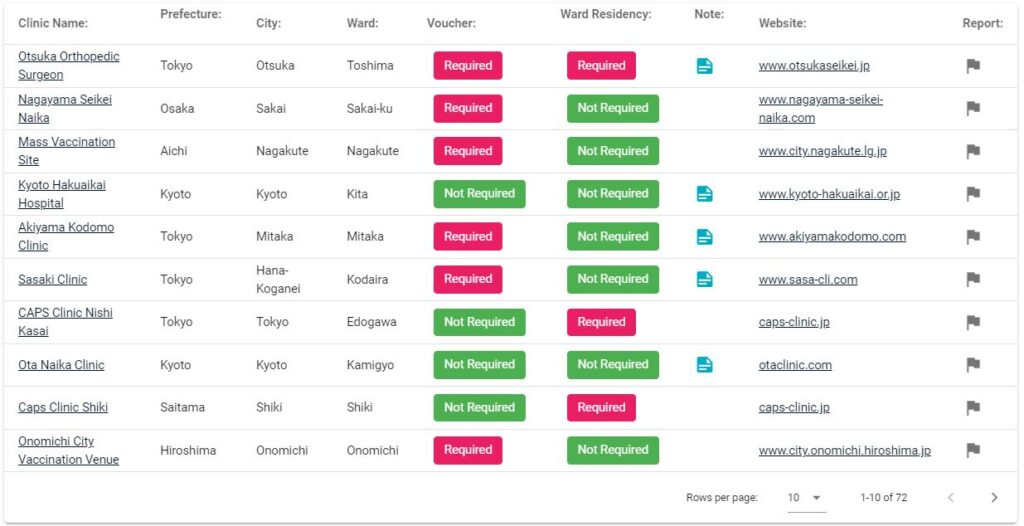Sort by the Clinic Name column header

(53, 24)
